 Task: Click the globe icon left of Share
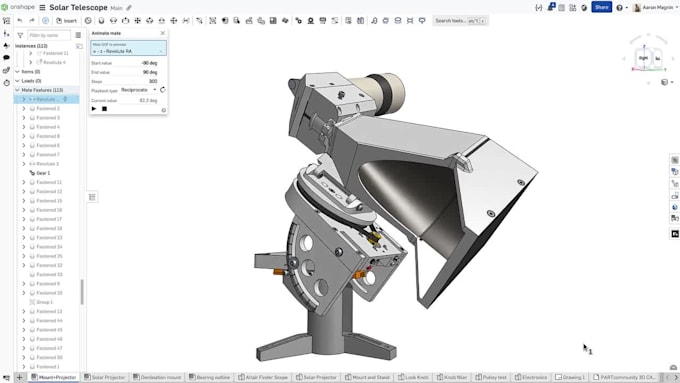(584, 7)
